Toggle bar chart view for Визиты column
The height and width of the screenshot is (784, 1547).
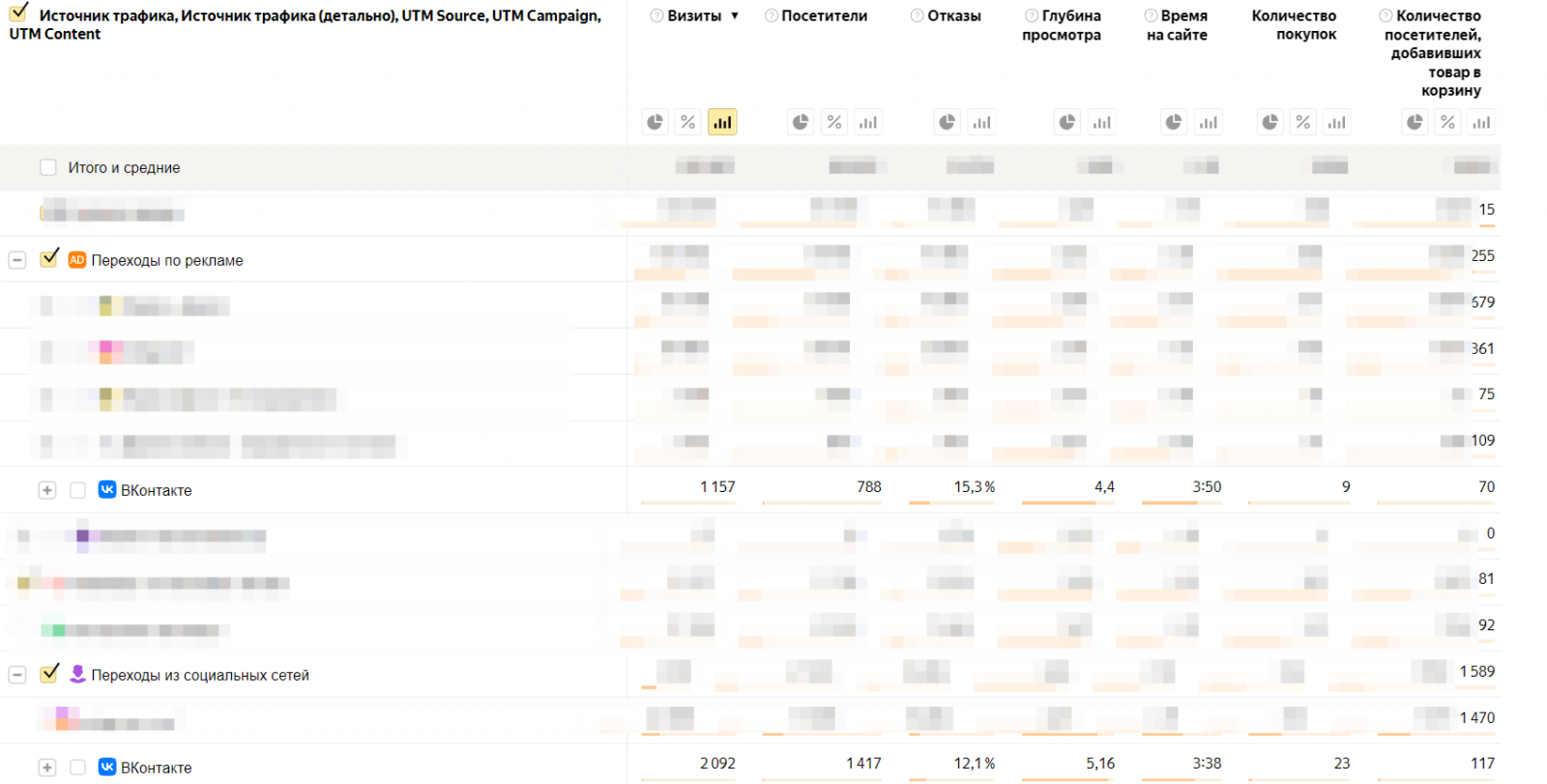pyautogui.click(x=722, y=122)
